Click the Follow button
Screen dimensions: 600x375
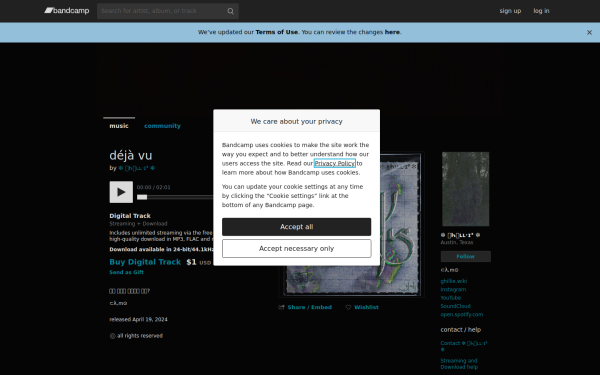465,256
